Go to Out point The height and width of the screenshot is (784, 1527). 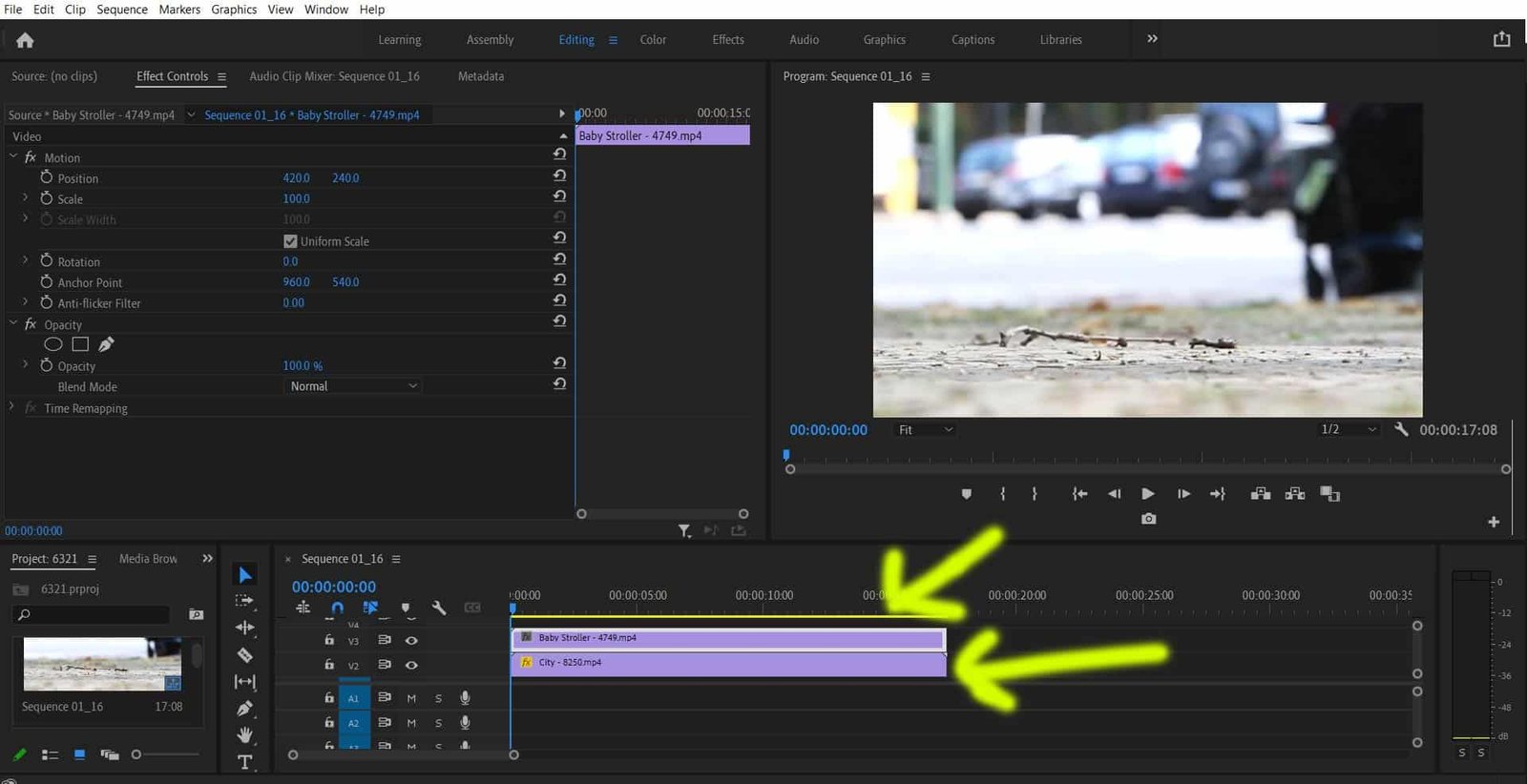click(x=1218, y=494)
